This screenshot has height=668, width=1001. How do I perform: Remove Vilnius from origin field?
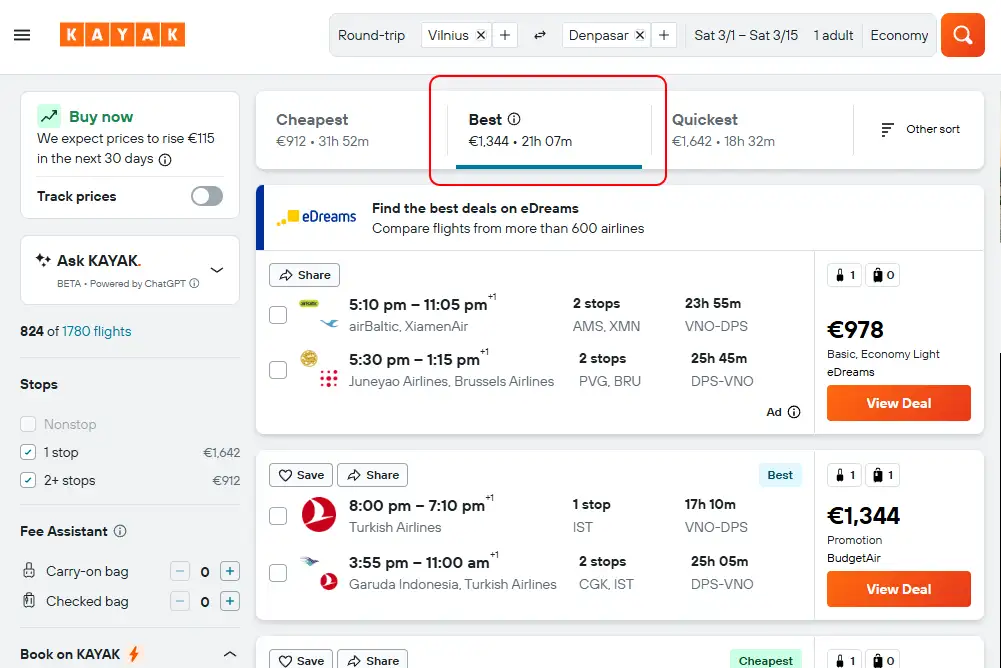coord(481,35)
